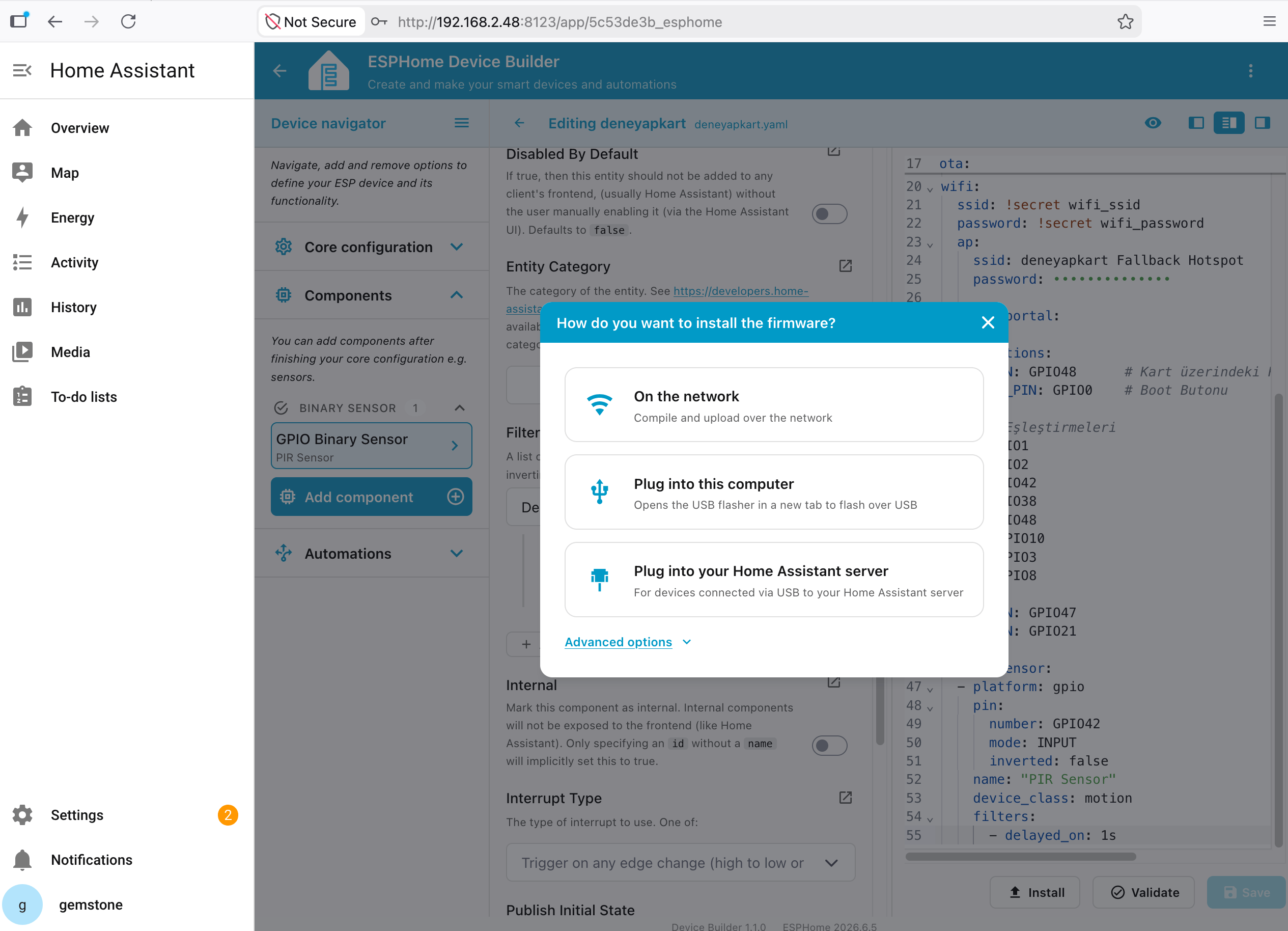Click the ESPHome Device Builder logo
This screenshot has width=1288, height=931.
point(328,70)
